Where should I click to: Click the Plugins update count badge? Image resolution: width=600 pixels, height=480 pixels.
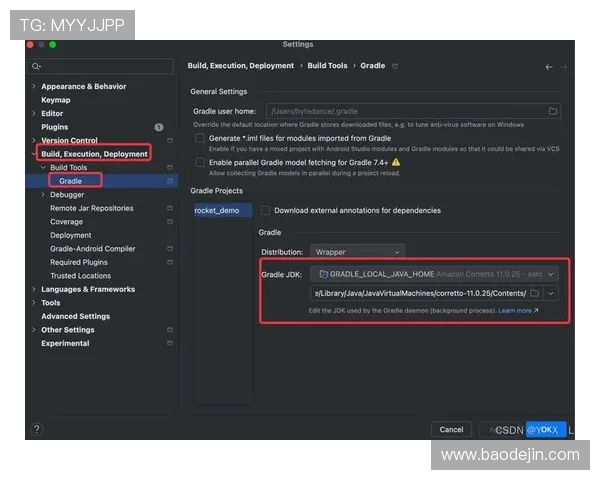pos(159,127)
